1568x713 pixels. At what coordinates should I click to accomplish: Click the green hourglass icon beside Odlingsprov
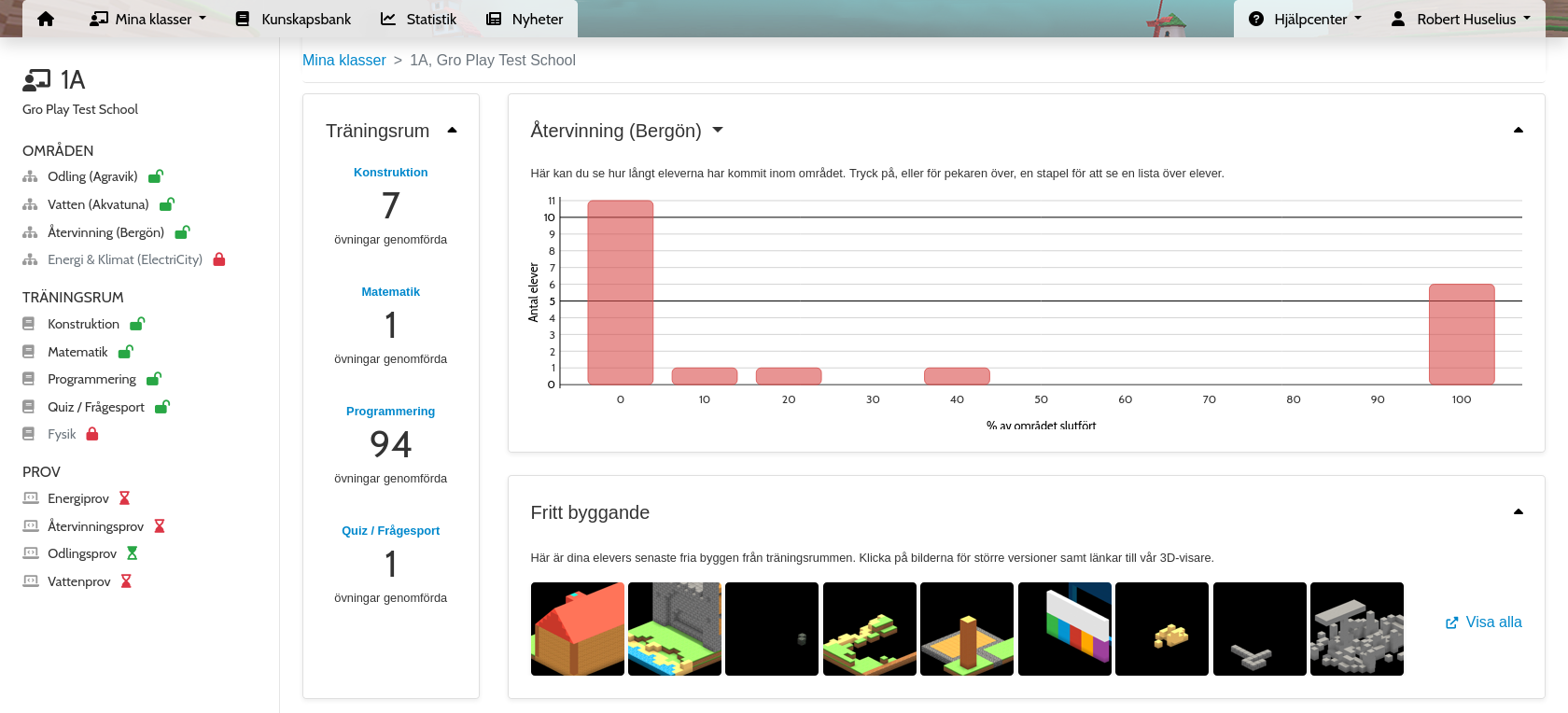(x=133, y=553)
